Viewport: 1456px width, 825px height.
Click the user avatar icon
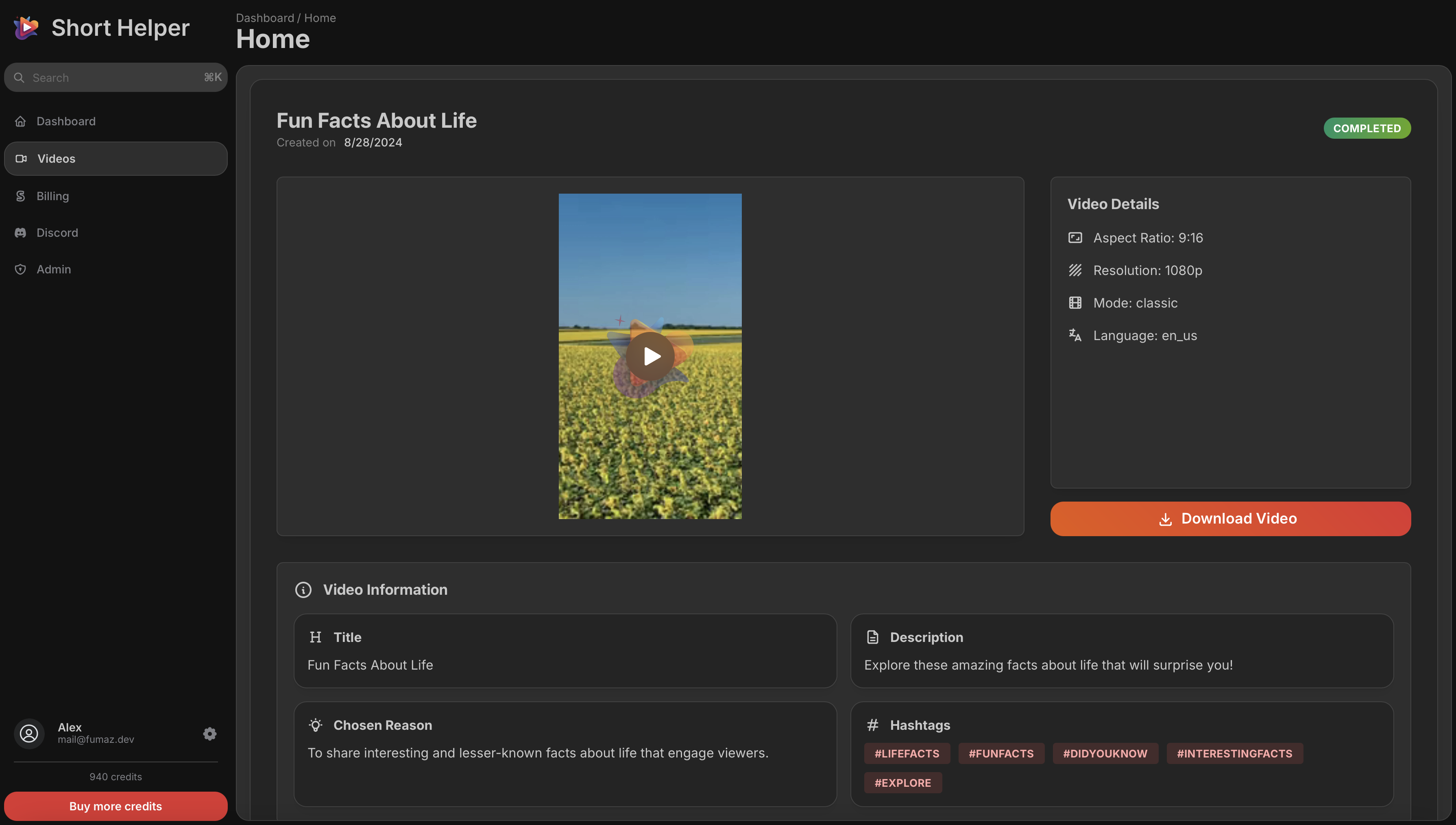29,734
